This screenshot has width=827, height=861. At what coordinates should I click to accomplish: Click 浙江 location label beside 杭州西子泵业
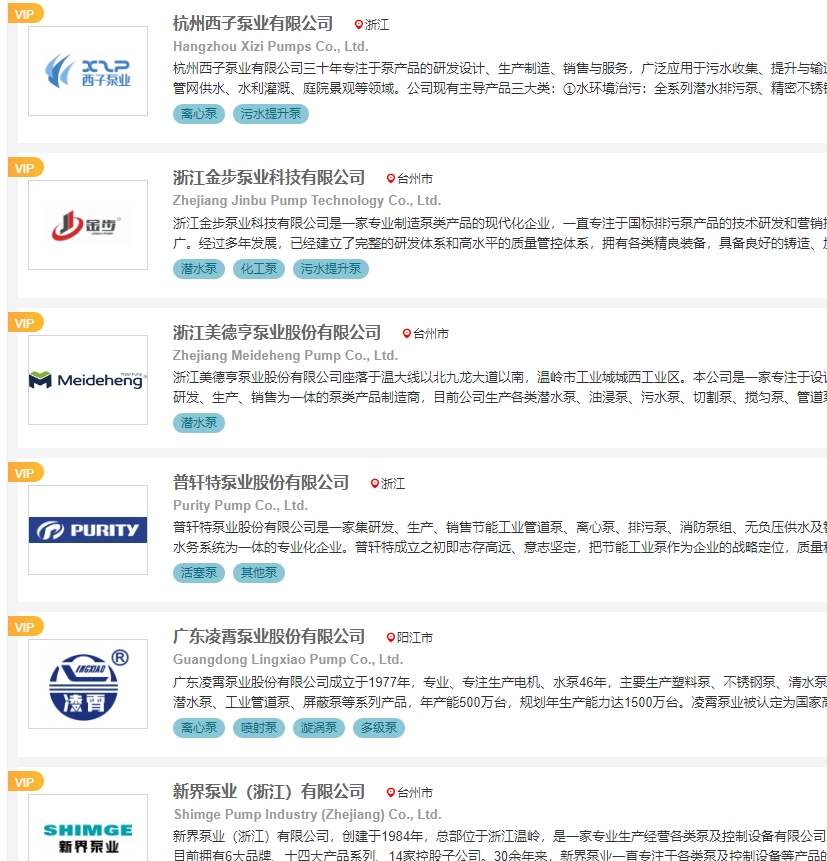click(x=377, y=25)
